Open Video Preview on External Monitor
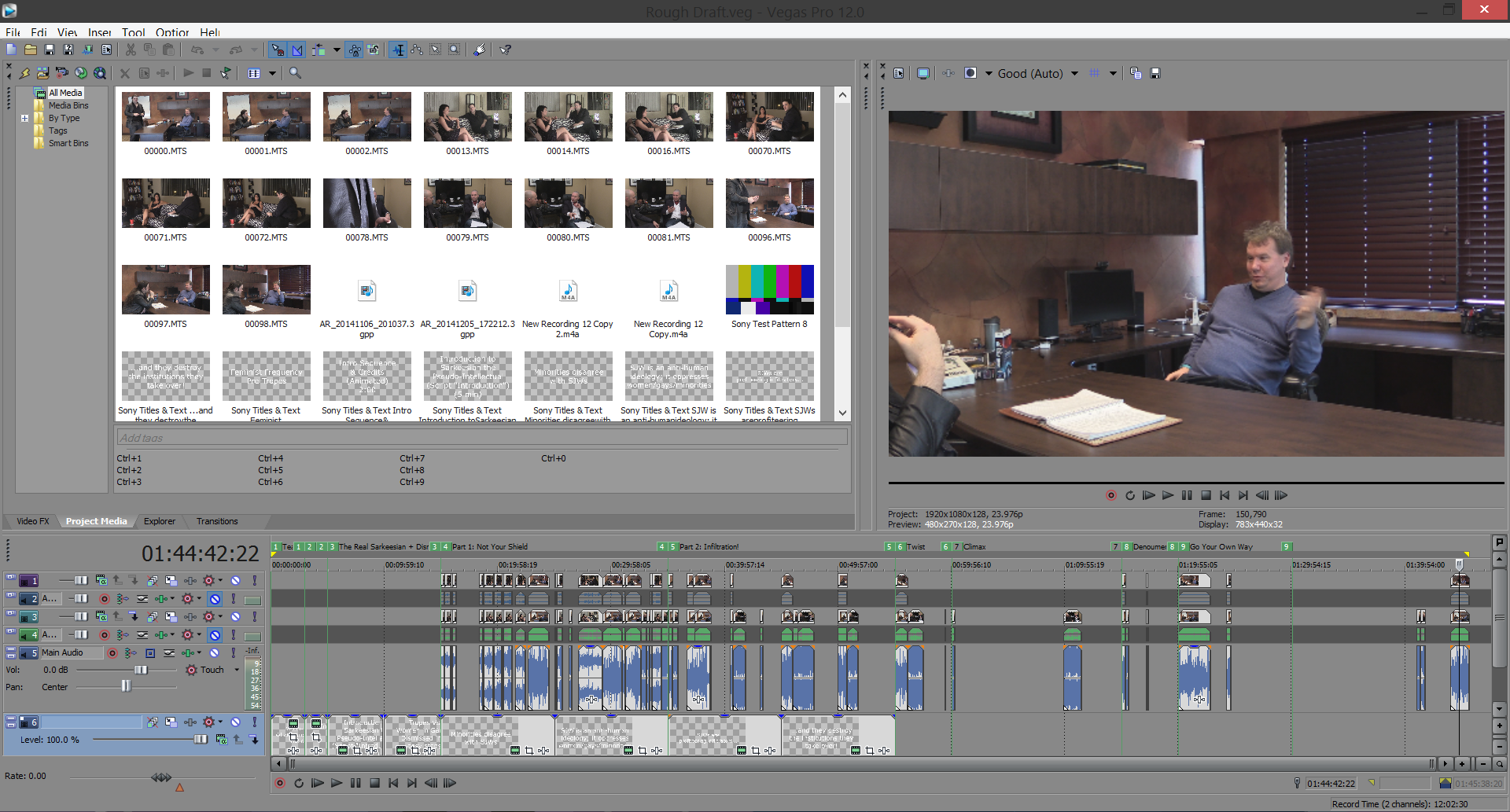Image resolution: width=1510 pixels, height=812 pixels. point(923,73)
